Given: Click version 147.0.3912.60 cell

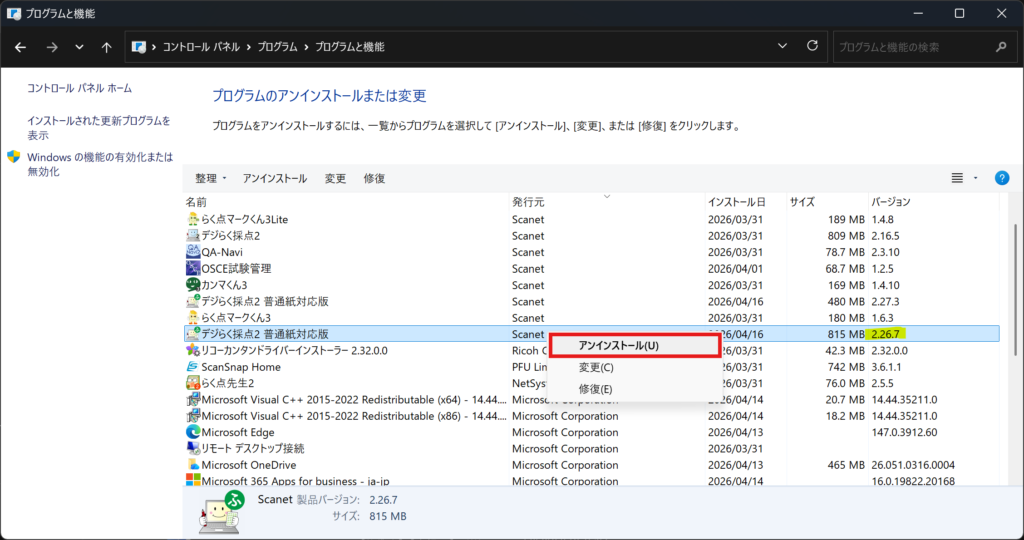Looking at the screenshot, I should 904,432.
